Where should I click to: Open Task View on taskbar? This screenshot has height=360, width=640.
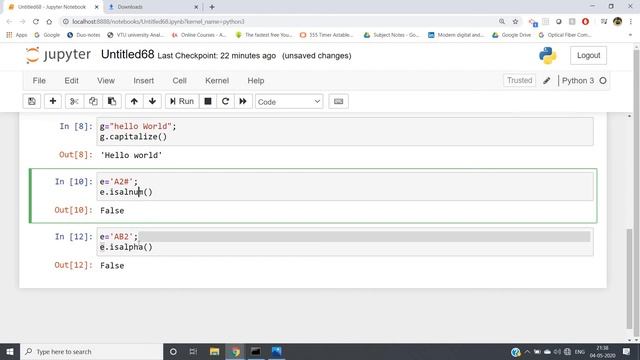pos(193,351)
